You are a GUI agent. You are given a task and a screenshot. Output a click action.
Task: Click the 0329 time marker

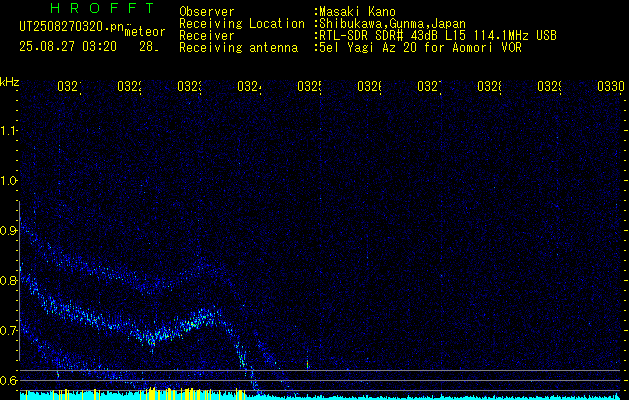(x=550, y=86)
